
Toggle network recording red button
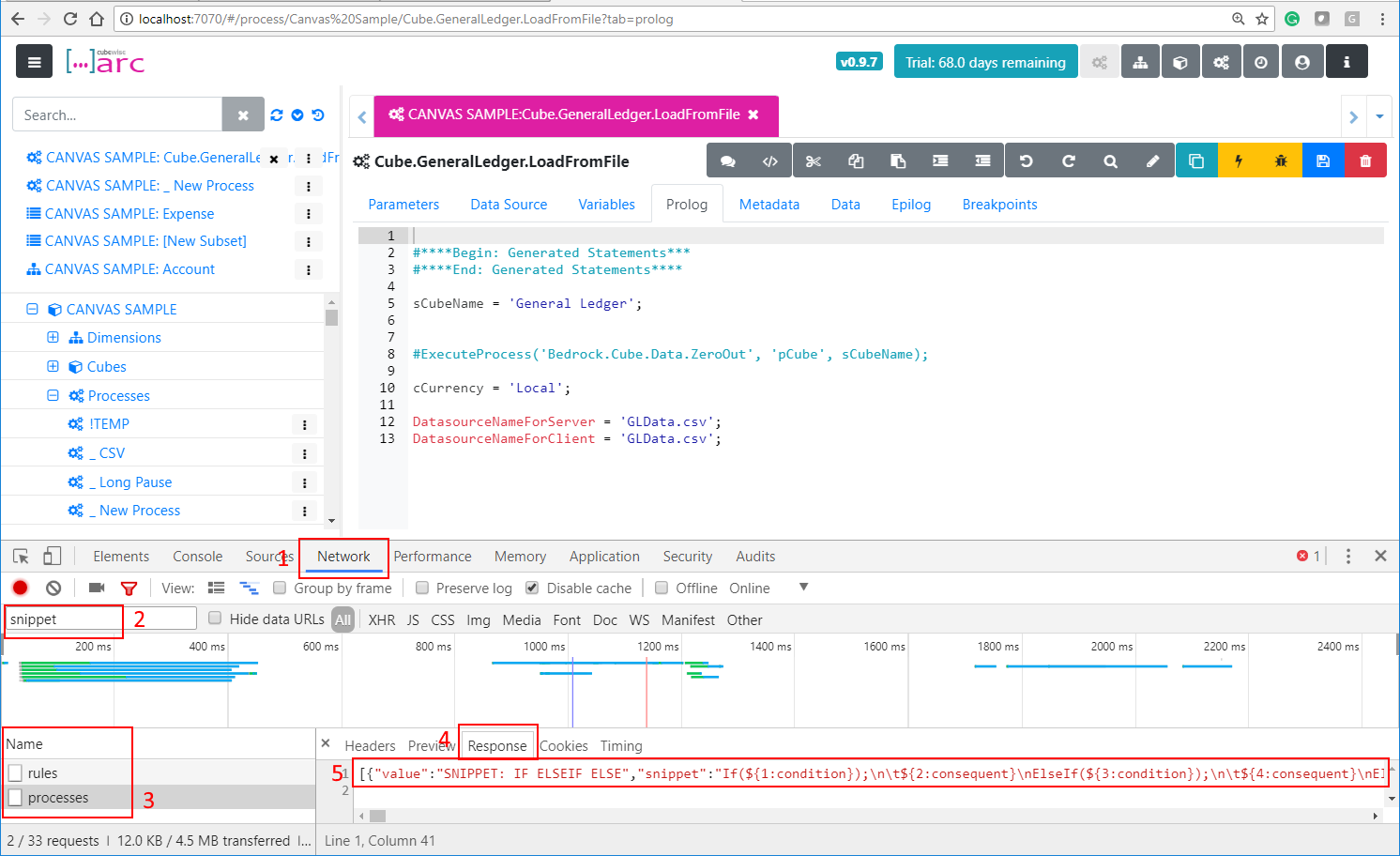[20, 588]
